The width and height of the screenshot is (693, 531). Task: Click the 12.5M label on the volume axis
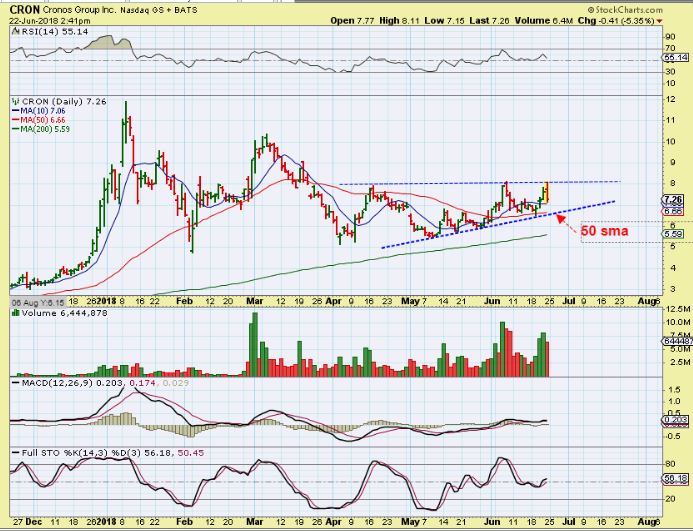click(678, 309)
